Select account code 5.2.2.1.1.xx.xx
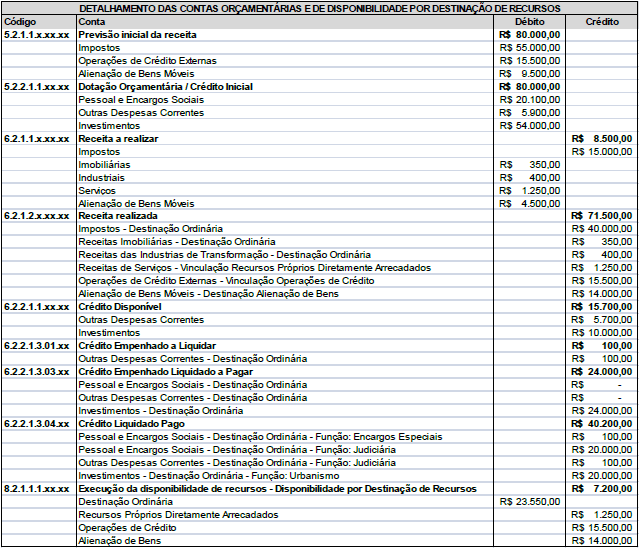Image resolution: width=639 pixels, height=548 pixels. [x=37, y=86]
